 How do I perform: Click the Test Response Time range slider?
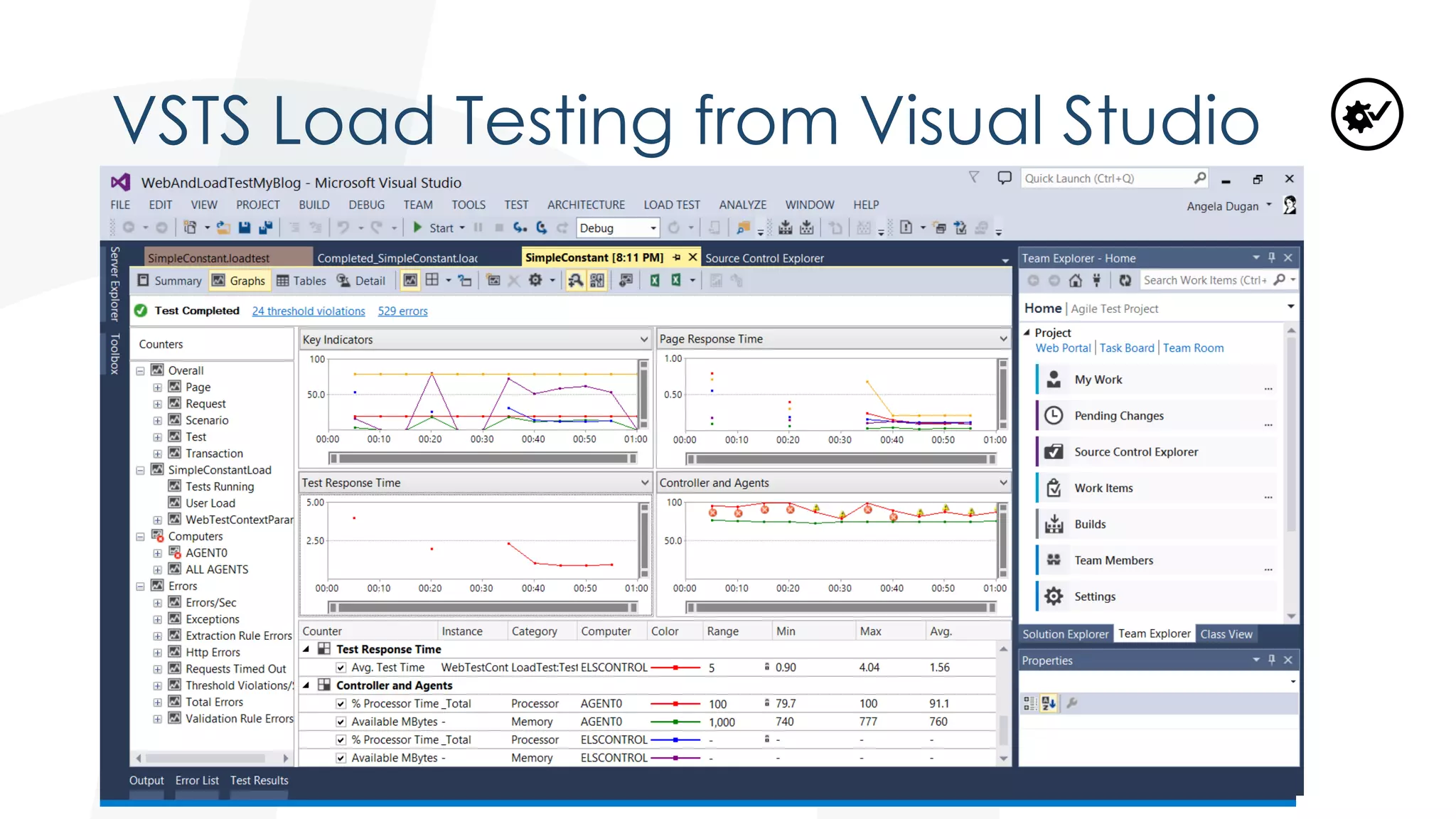click(483, 608)
